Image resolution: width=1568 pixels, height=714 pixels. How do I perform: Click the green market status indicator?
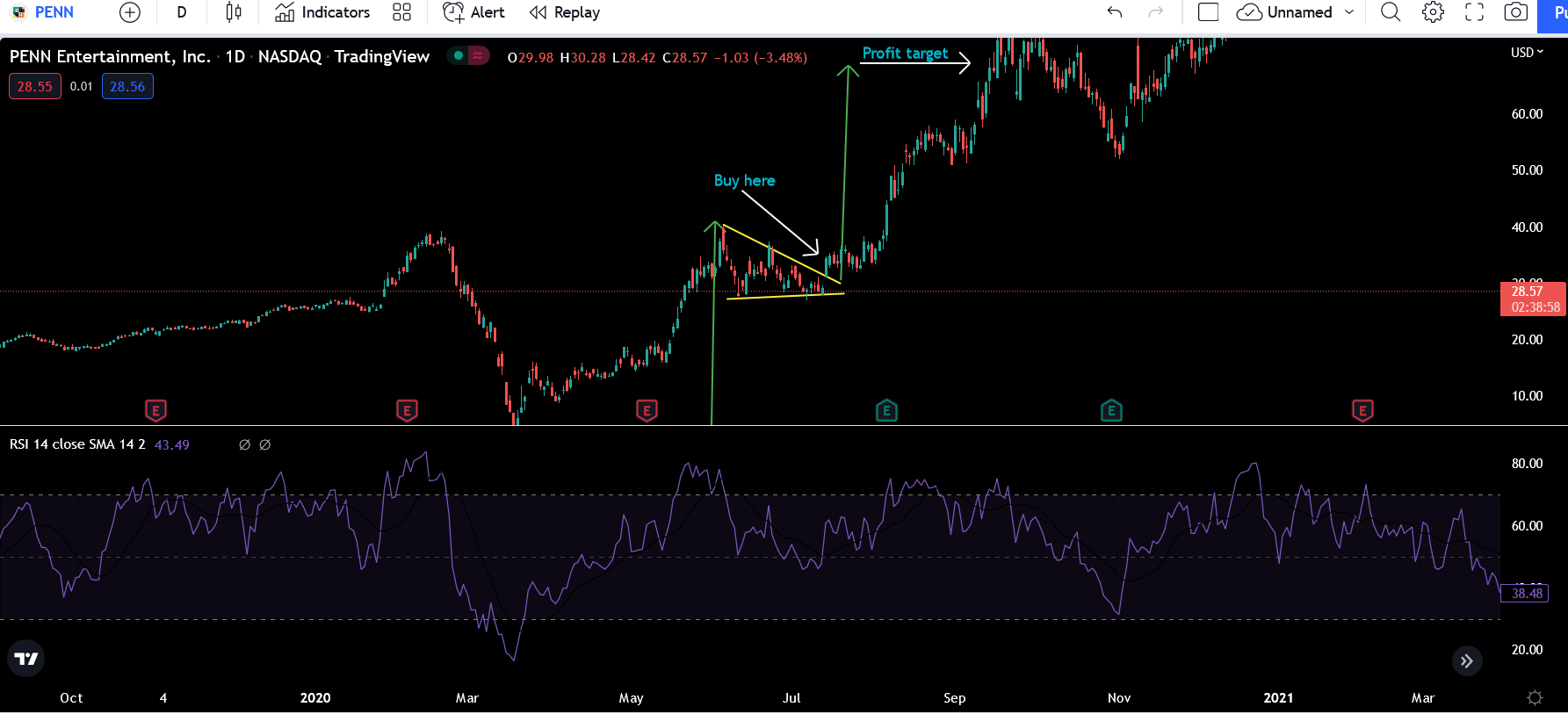(459, 56)
